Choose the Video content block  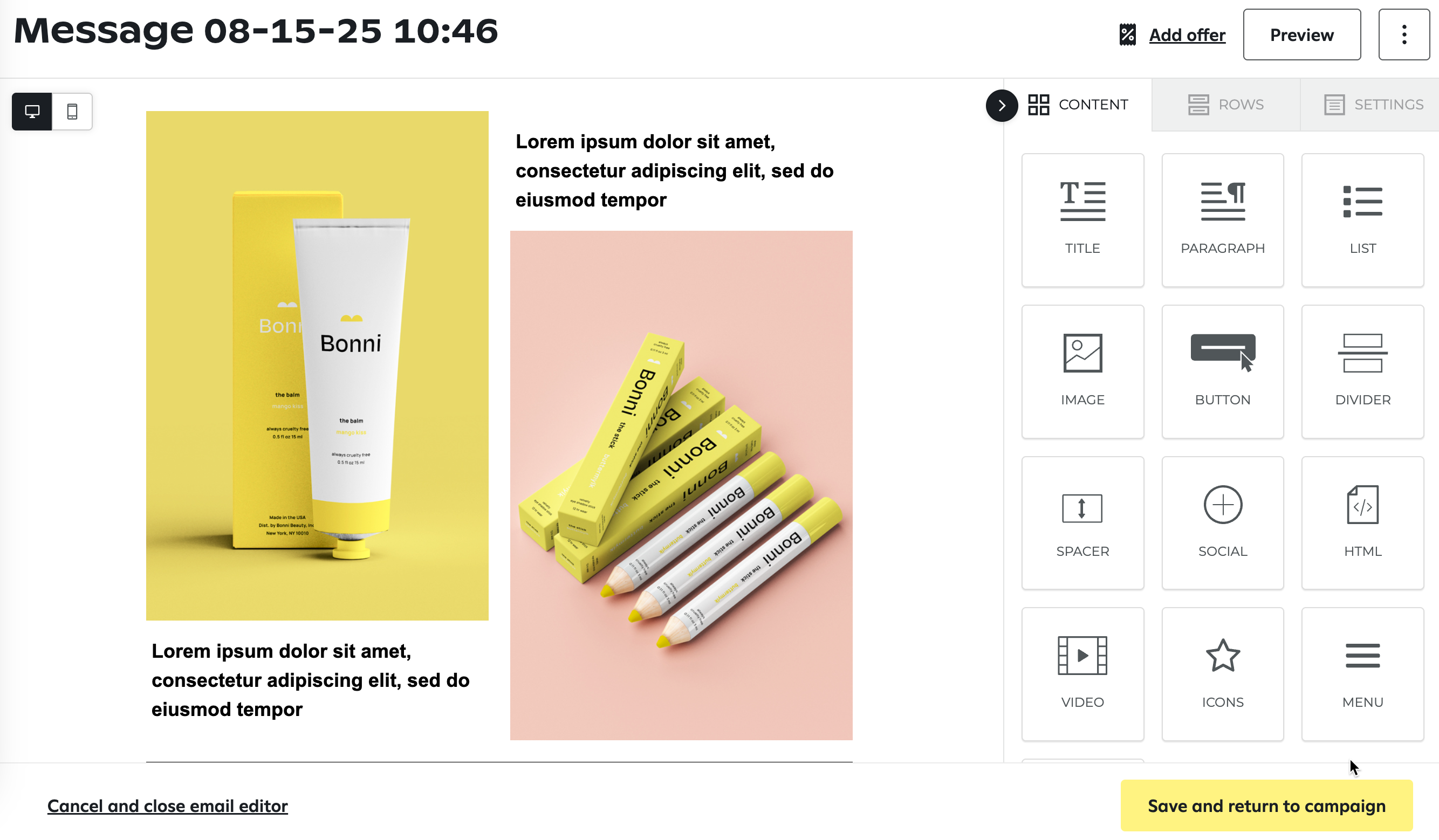1082,674
